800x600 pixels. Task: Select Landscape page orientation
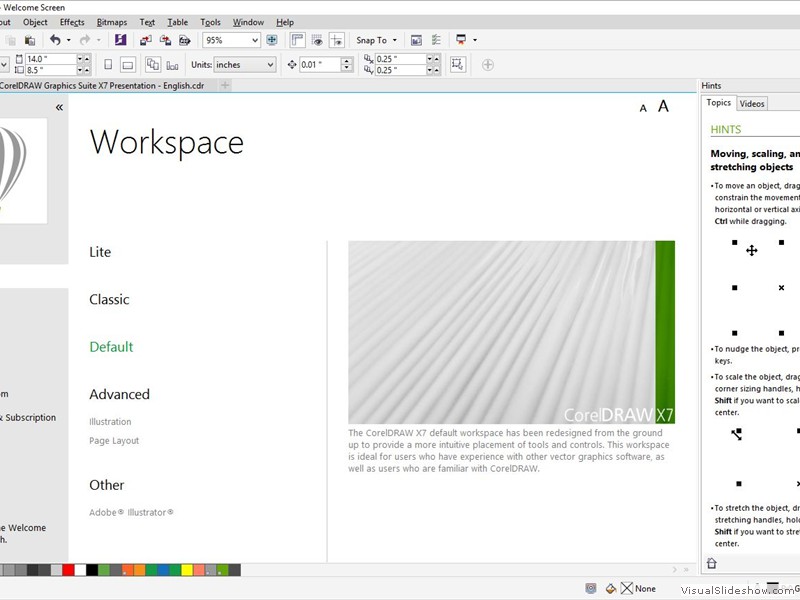[128, 65]
